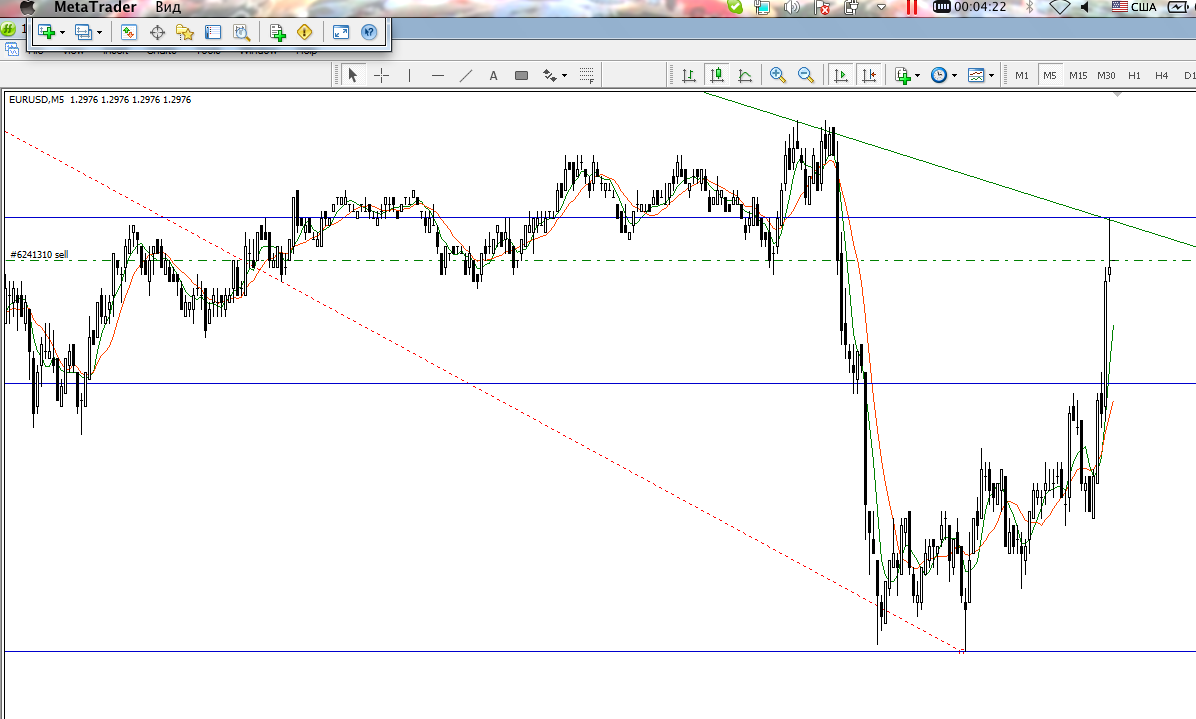Switch timeframe to M15
This screenshot has width=1196, height=719.
(1078, 75)
